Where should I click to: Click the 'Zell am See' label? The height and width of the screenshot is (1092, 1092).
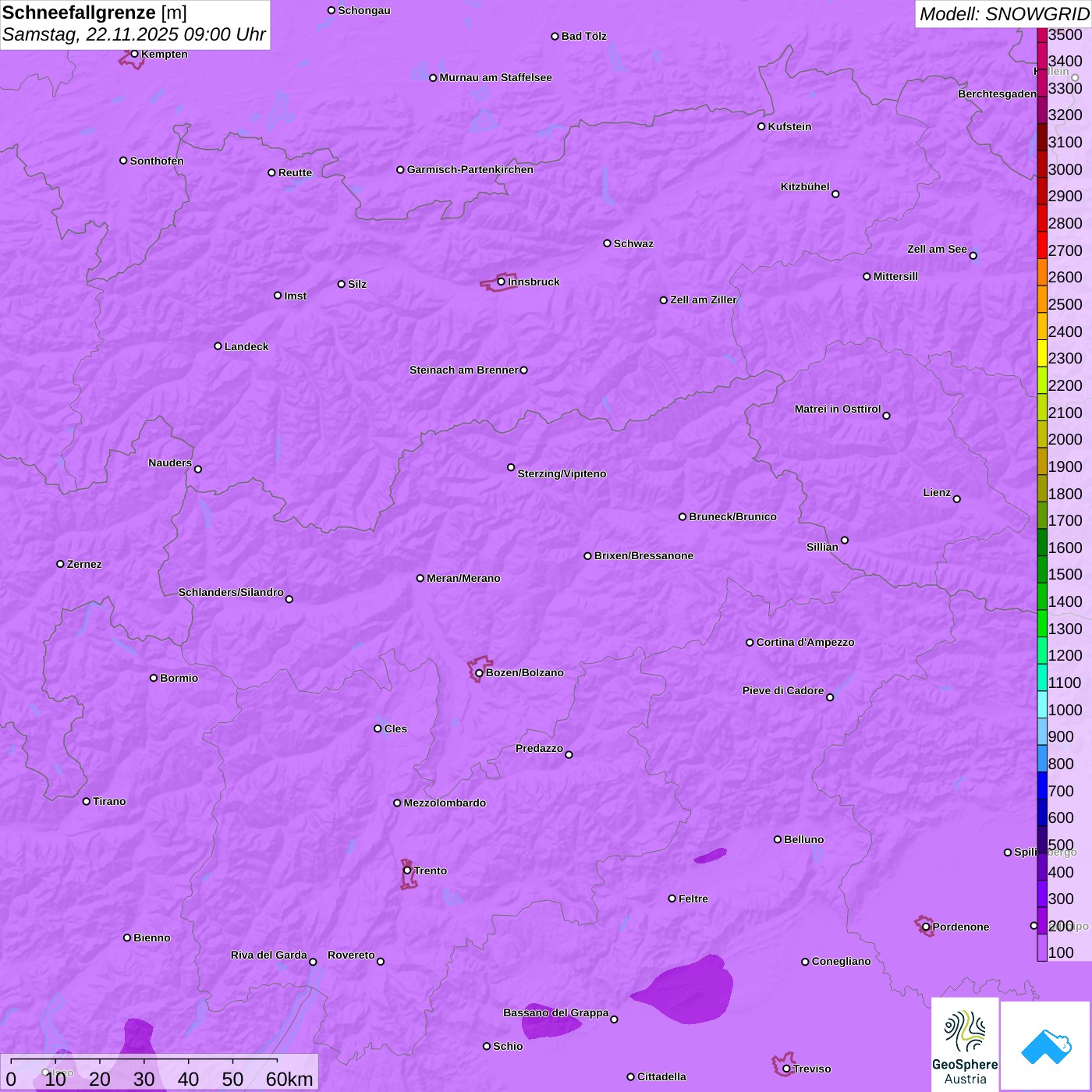[937, 249]
